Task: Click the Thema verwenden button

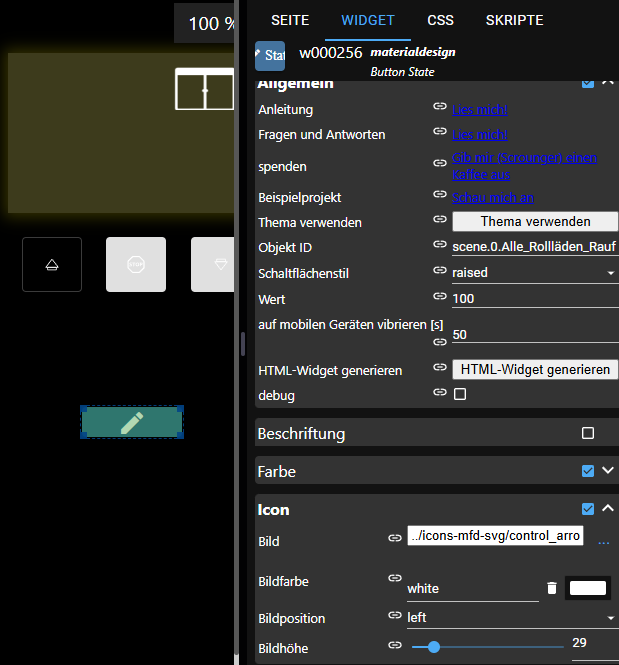Action: pyautogui.click(x=535, y=221)
